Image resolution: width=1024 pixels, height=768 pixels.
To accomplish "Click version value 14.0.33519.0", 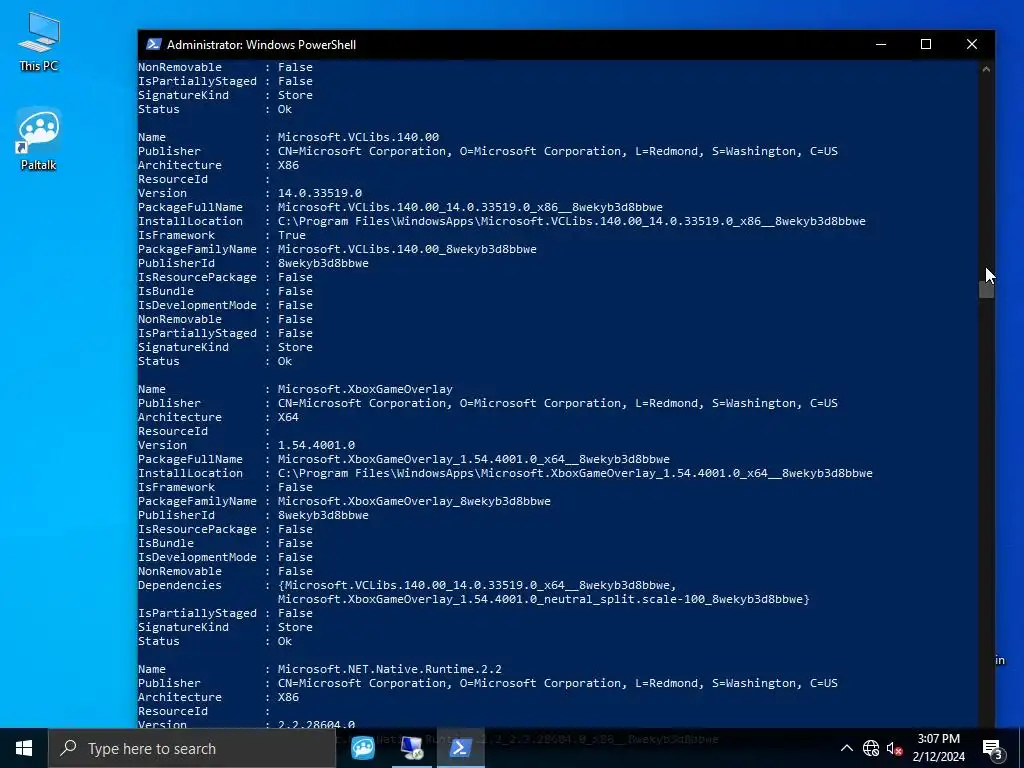I will coord(319,193).
